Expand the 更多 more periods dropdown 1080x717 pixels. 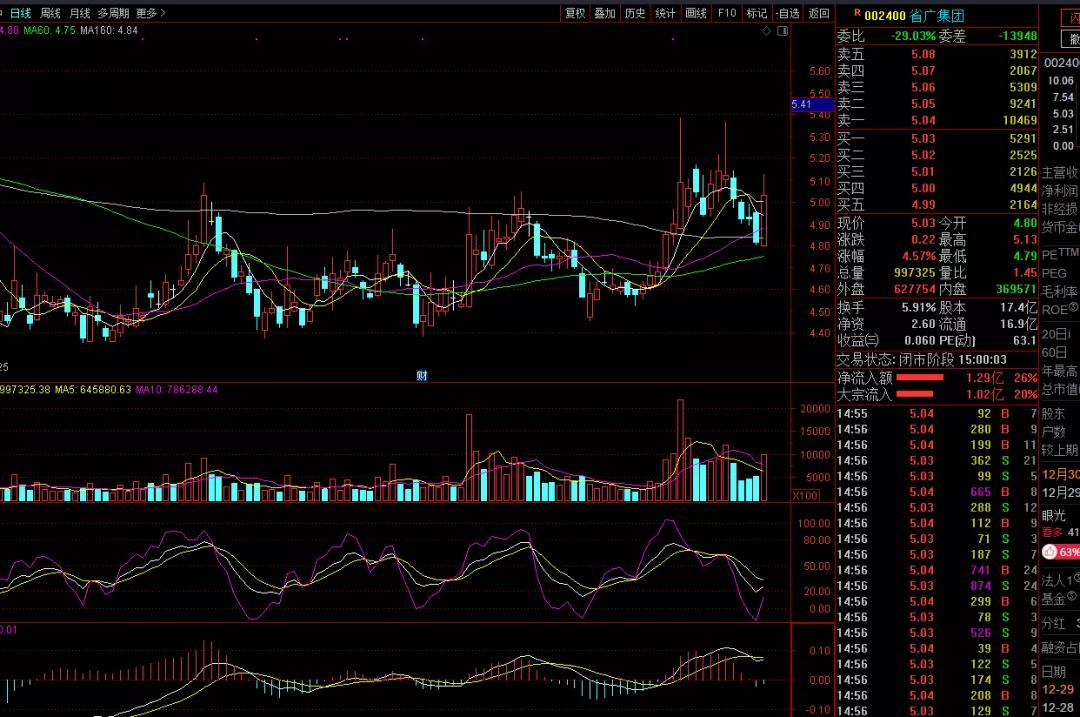151,13
